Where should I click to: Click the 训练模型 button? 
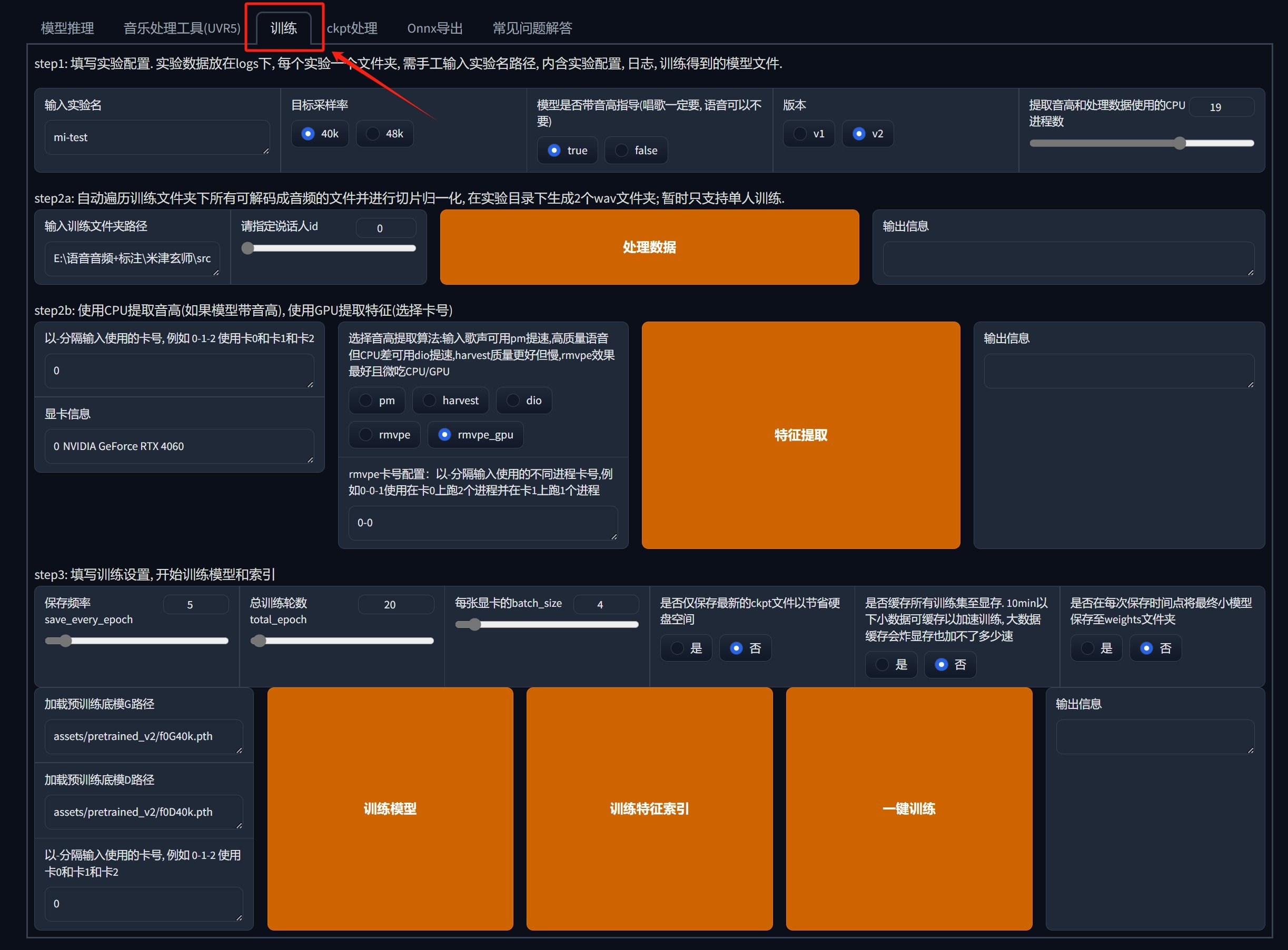point(390,808)
